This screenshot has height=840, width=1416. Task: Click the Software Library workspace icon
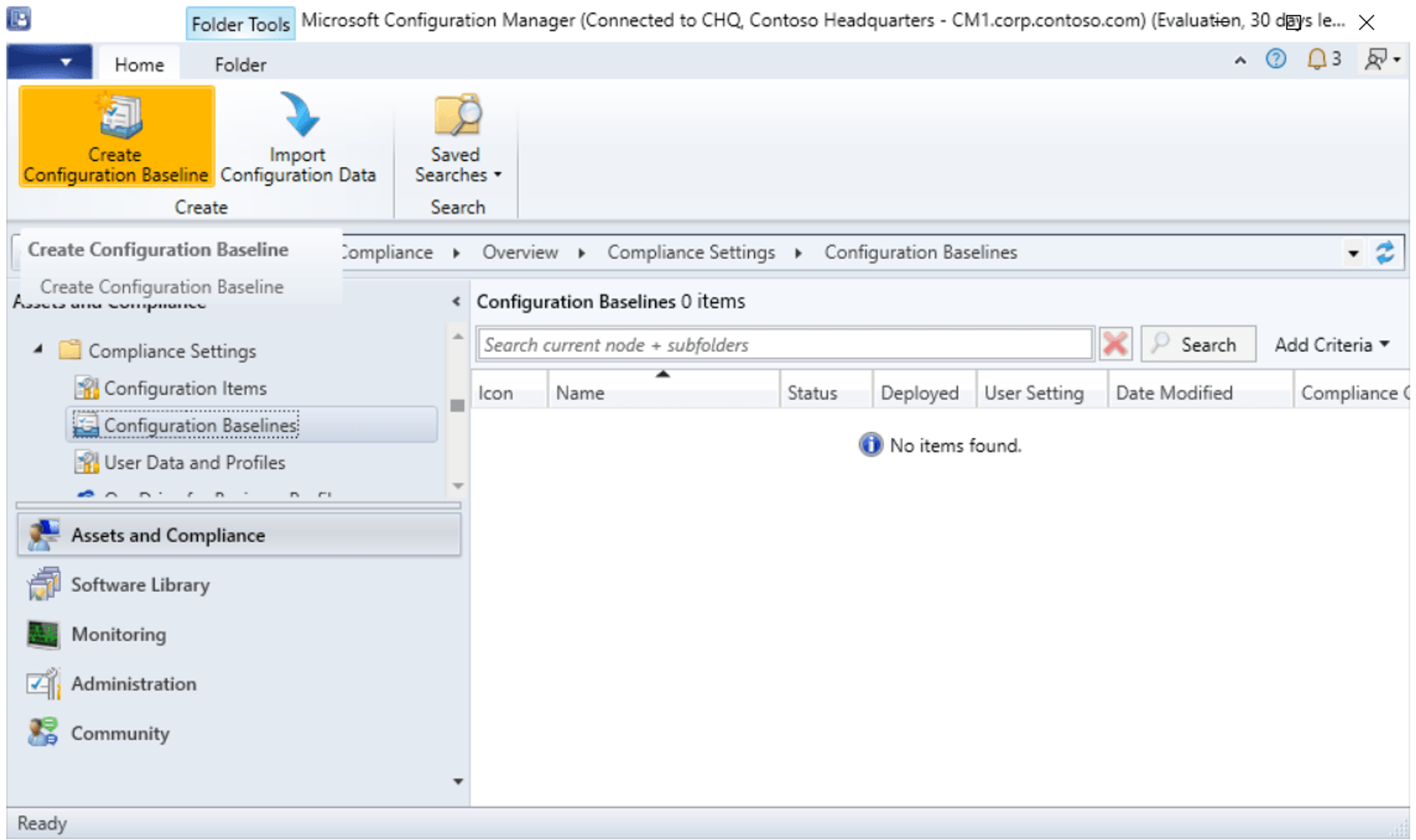pos(43,584)
